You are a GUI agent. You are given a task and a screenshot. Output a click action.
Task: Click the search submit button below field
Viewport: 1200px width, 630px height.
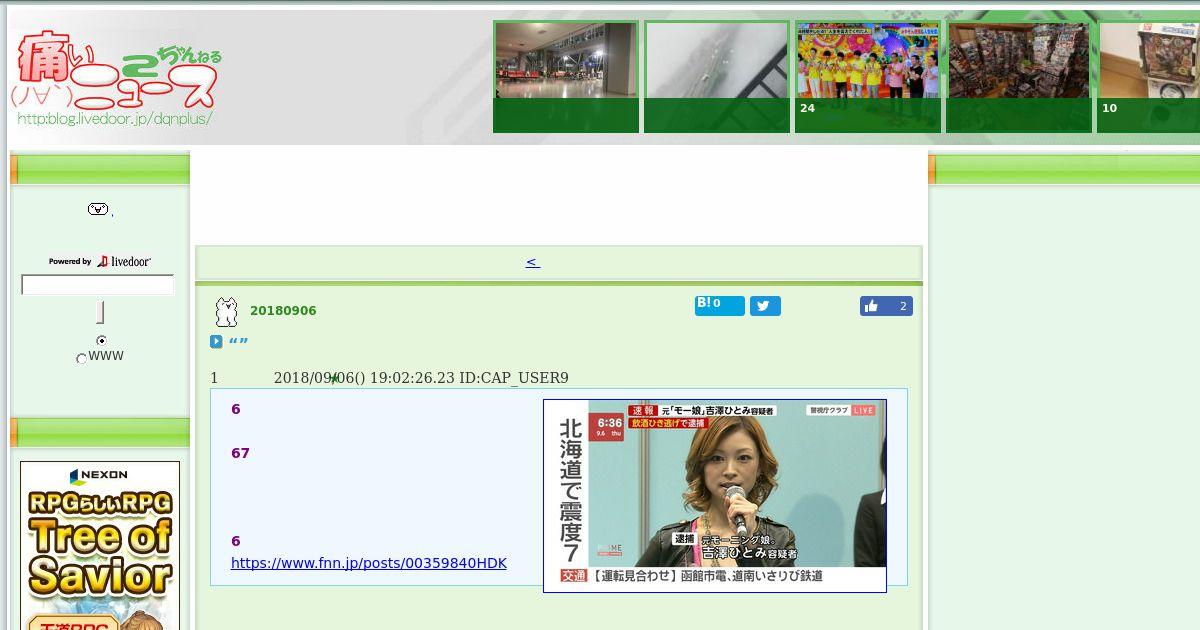click(100, 312)
